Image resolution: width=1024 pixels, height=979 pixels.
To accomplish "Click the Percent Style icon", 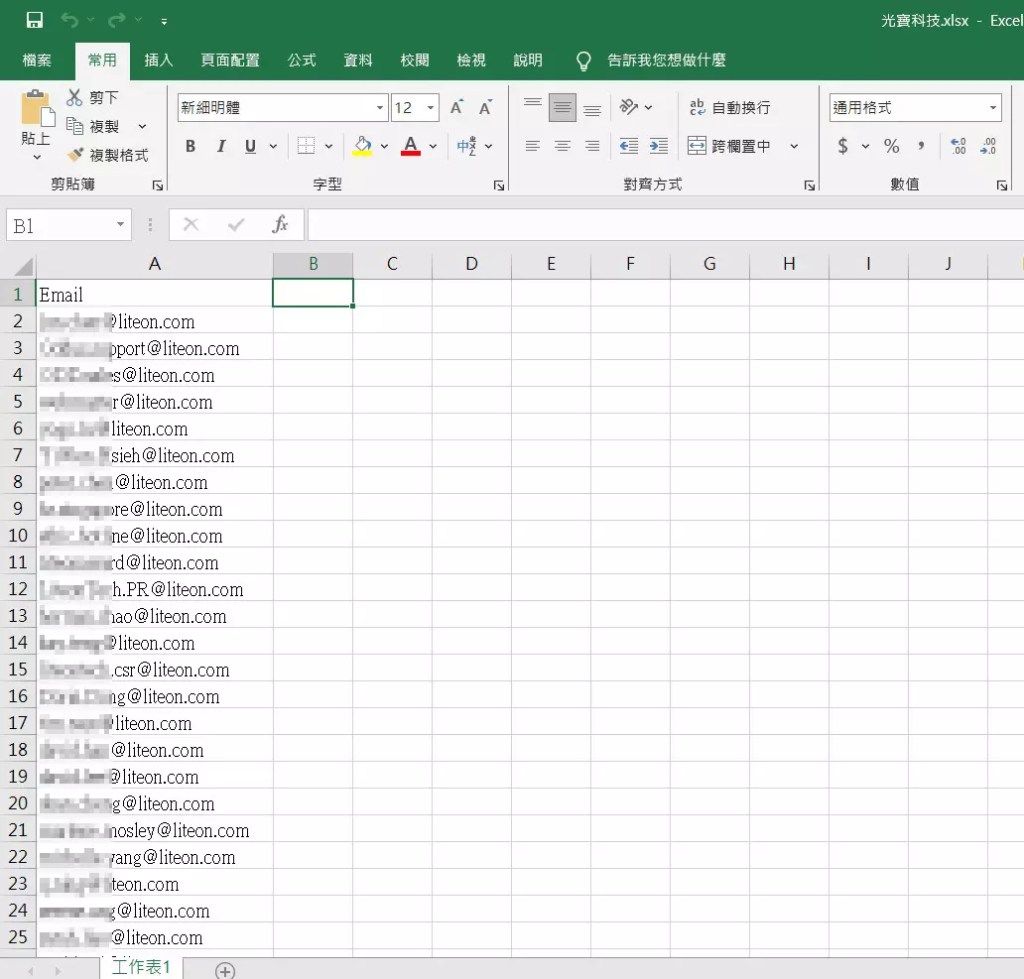I will click(x=891, y=146).
